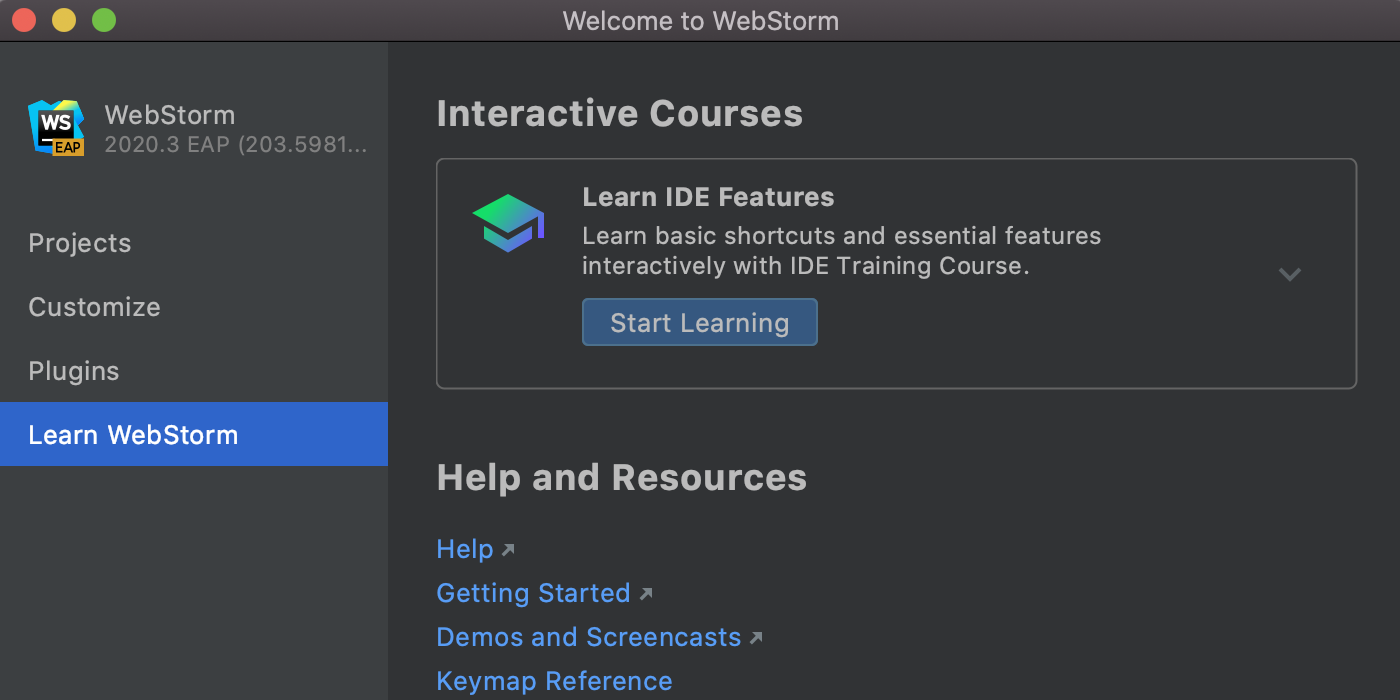Maximize the window with the green button
This screenshot has height=700, width=1400.
(x=104, y=20)
